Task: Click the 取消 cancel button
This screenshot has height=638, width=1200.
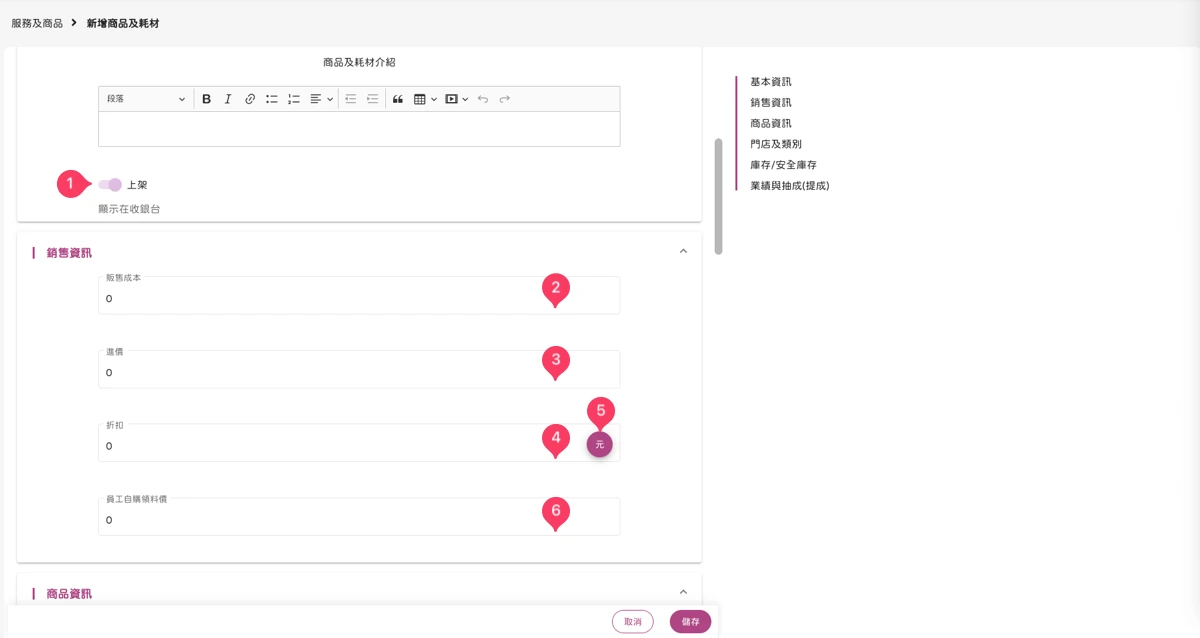Action: (633, 621)
